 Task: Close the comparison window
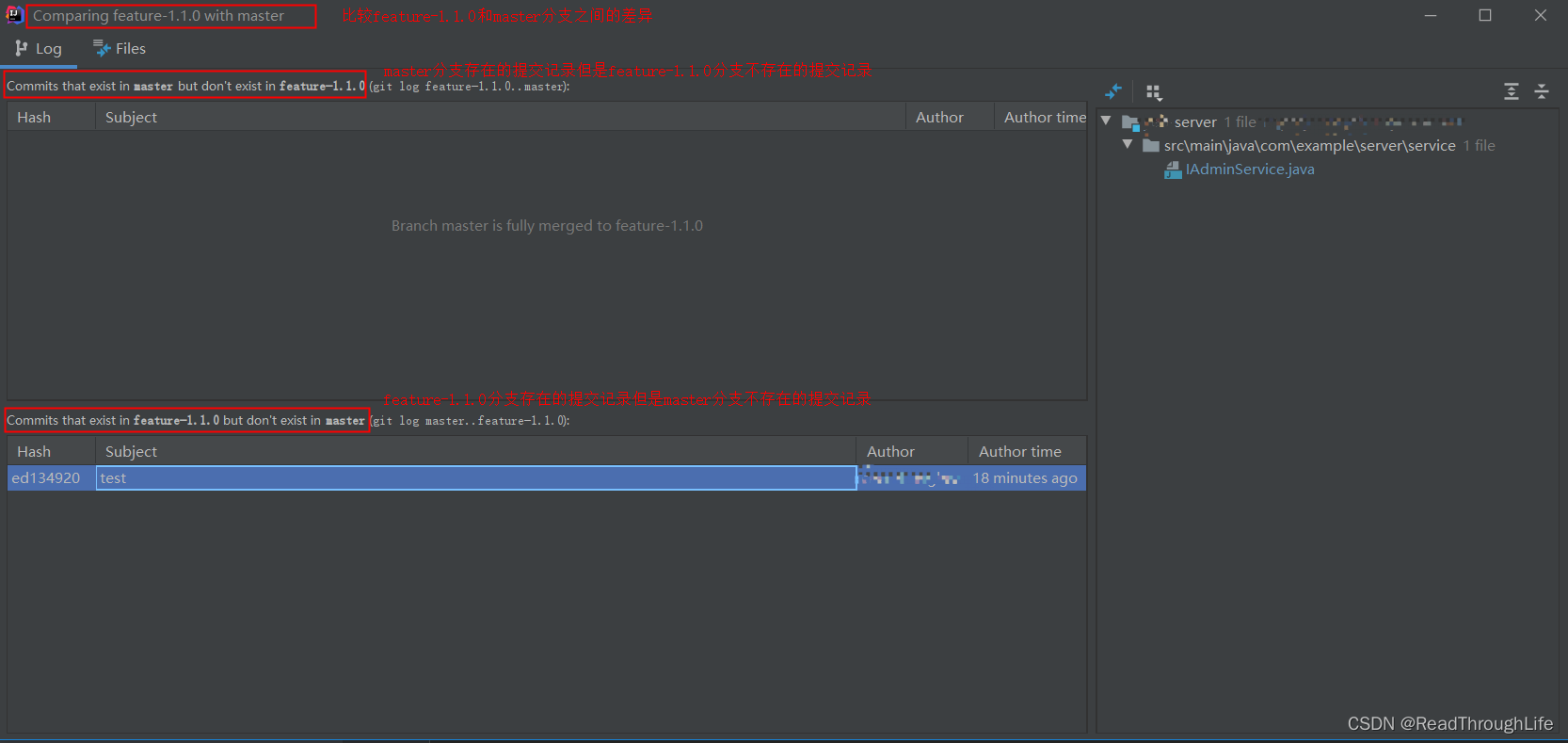tap(1541, 15)
